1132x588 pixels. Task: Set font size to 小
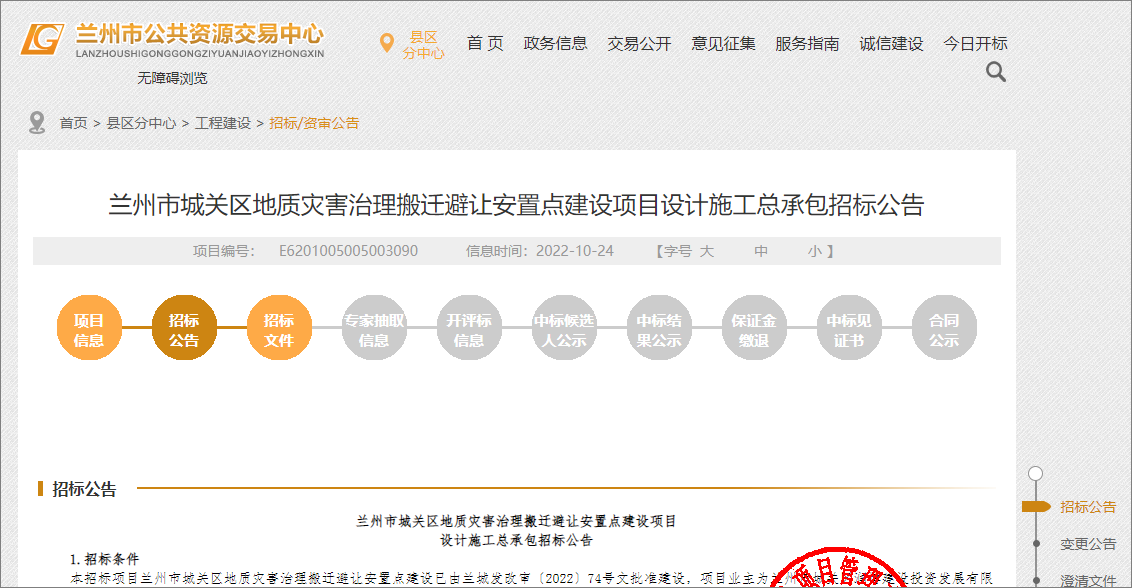pos(814,251)
